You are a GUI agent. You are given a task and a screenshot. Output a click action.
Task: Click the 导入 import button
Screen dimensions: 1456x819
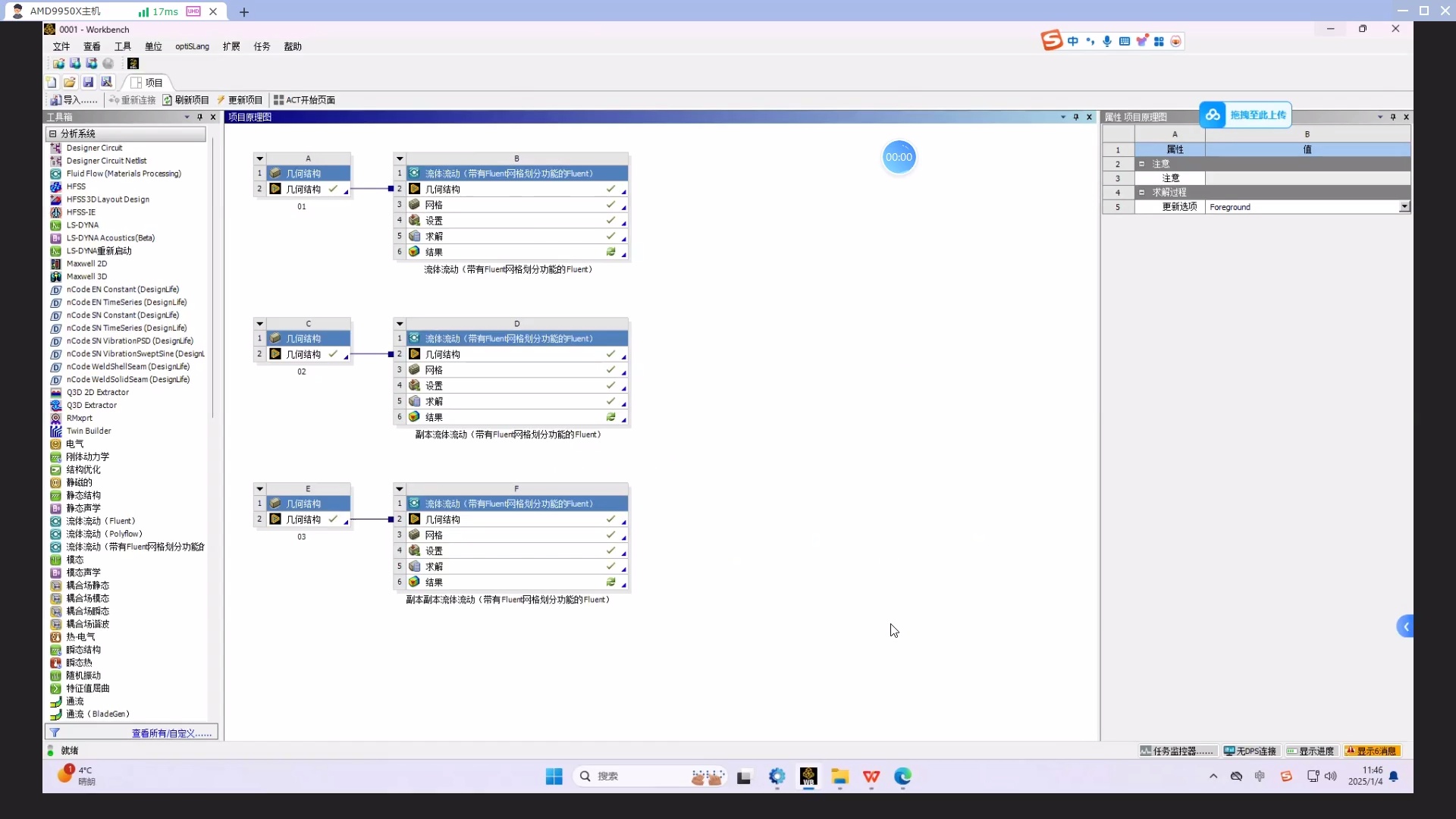tap(74, 100)
